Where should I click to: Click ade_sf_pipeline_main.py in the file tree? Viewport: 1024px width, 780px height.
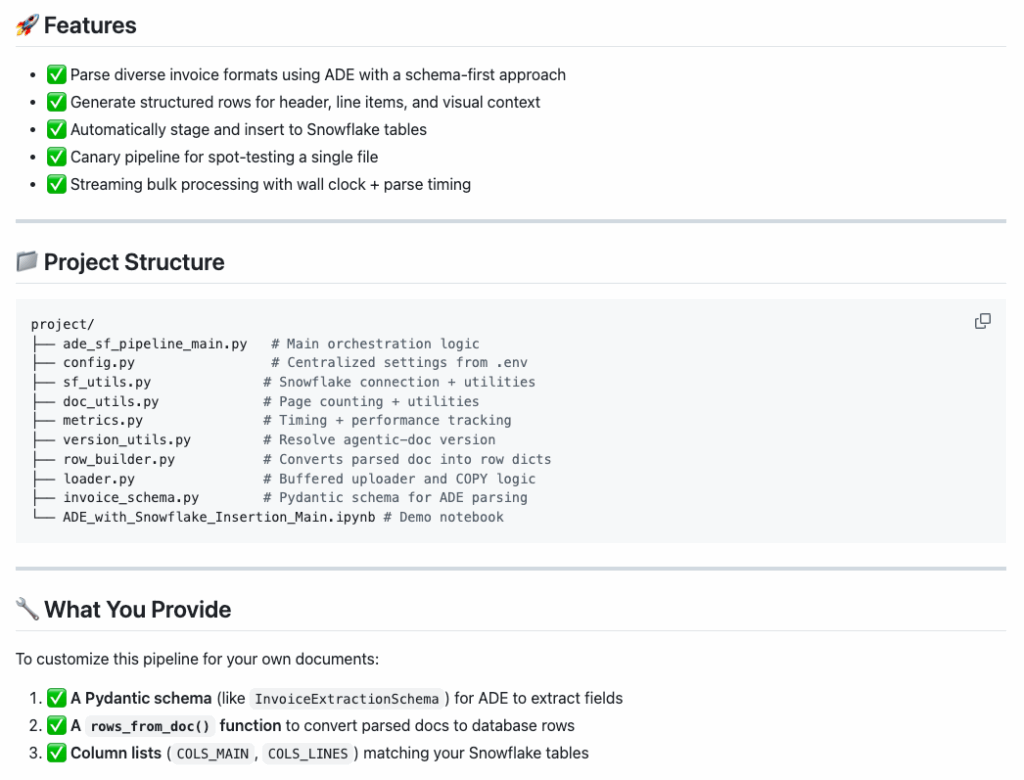click(154, 344)
